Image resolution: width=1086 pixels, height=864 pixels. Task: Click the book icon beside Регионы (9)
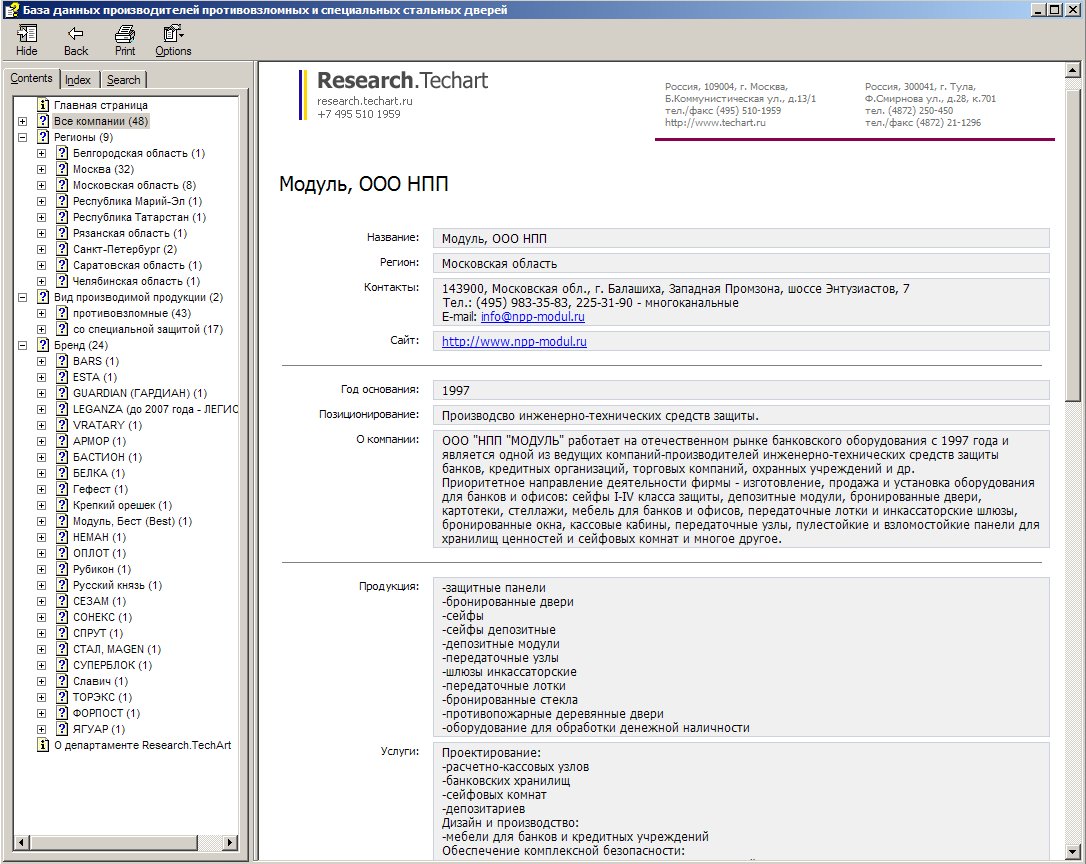point(43,137)
